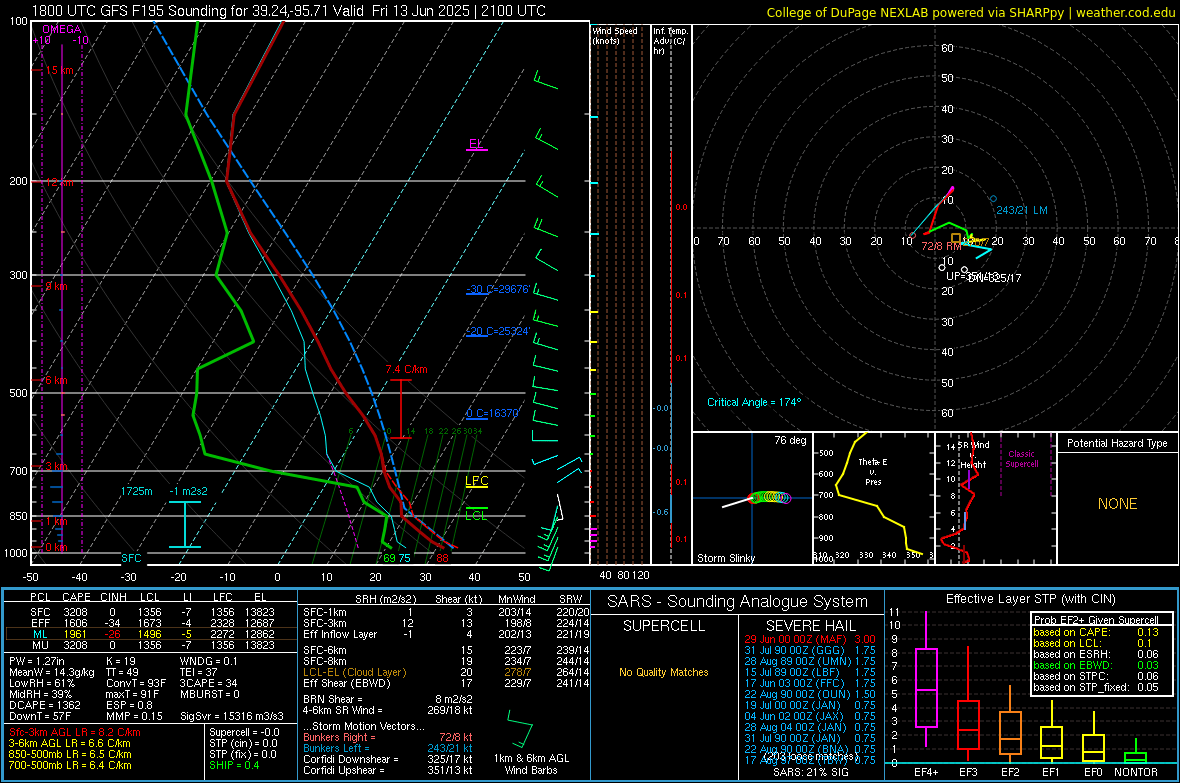Click the 76 deg slinky tilt value
Viewport: 1180px width, 783px height.
(x=790, y=440)
